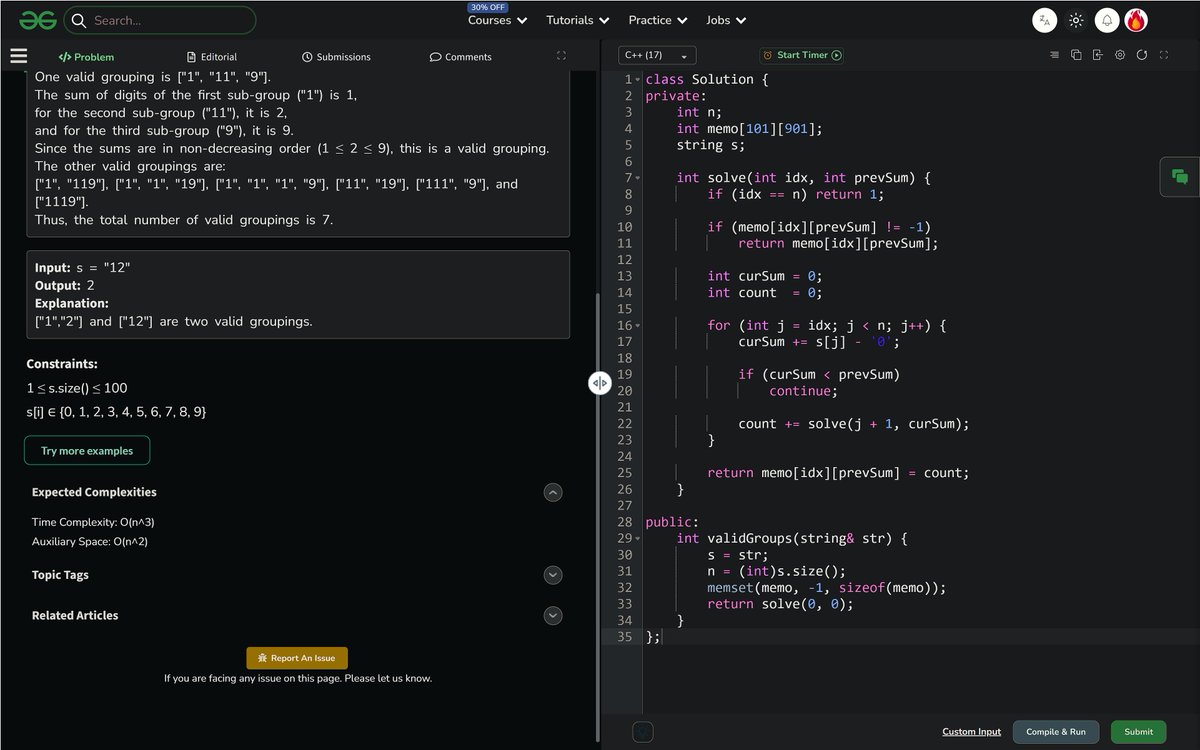Open editor settings gear
The width and height of the screenshot is (1200, 750).
(x=1120, y=55)
